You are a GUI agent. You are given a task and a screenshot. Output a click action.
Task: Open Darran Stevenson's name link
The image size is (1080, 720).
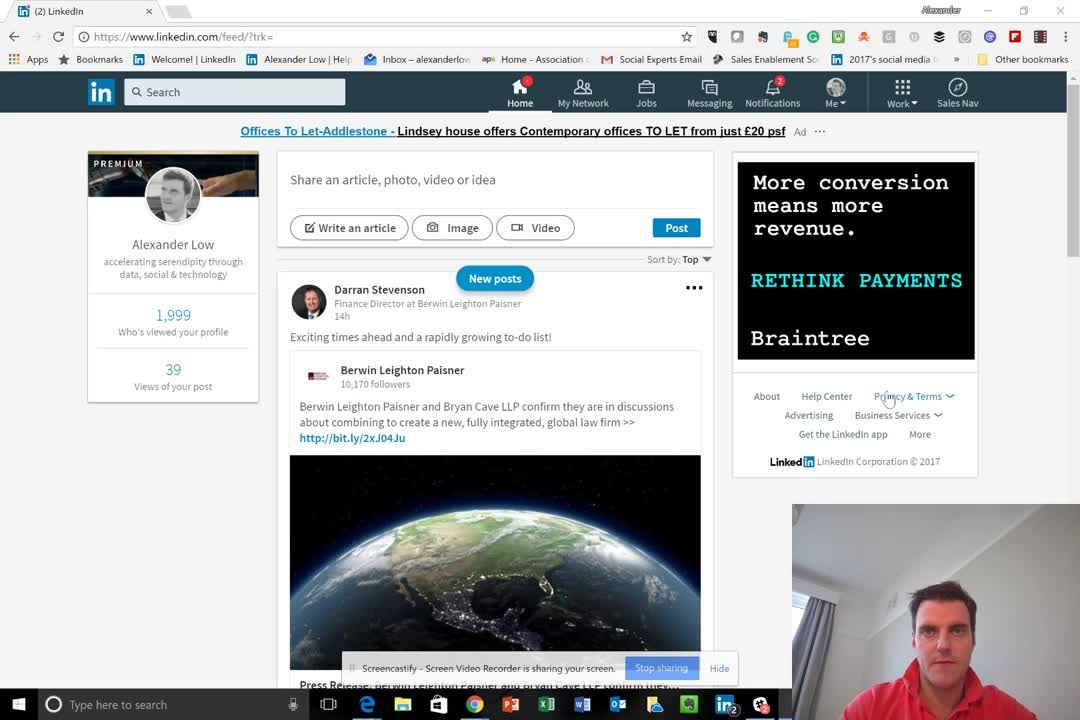pyautogui.click(x=380, y=290)
